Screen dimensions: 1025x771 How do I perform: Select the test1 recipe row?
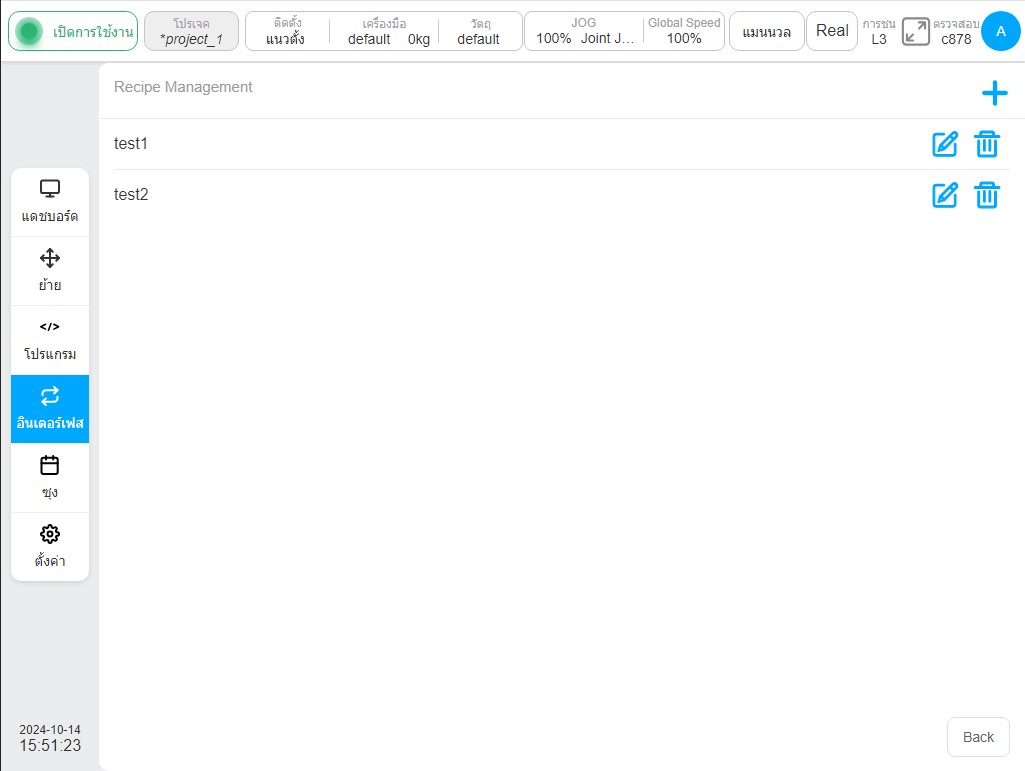pyautogui.click(x=562, y=144)
